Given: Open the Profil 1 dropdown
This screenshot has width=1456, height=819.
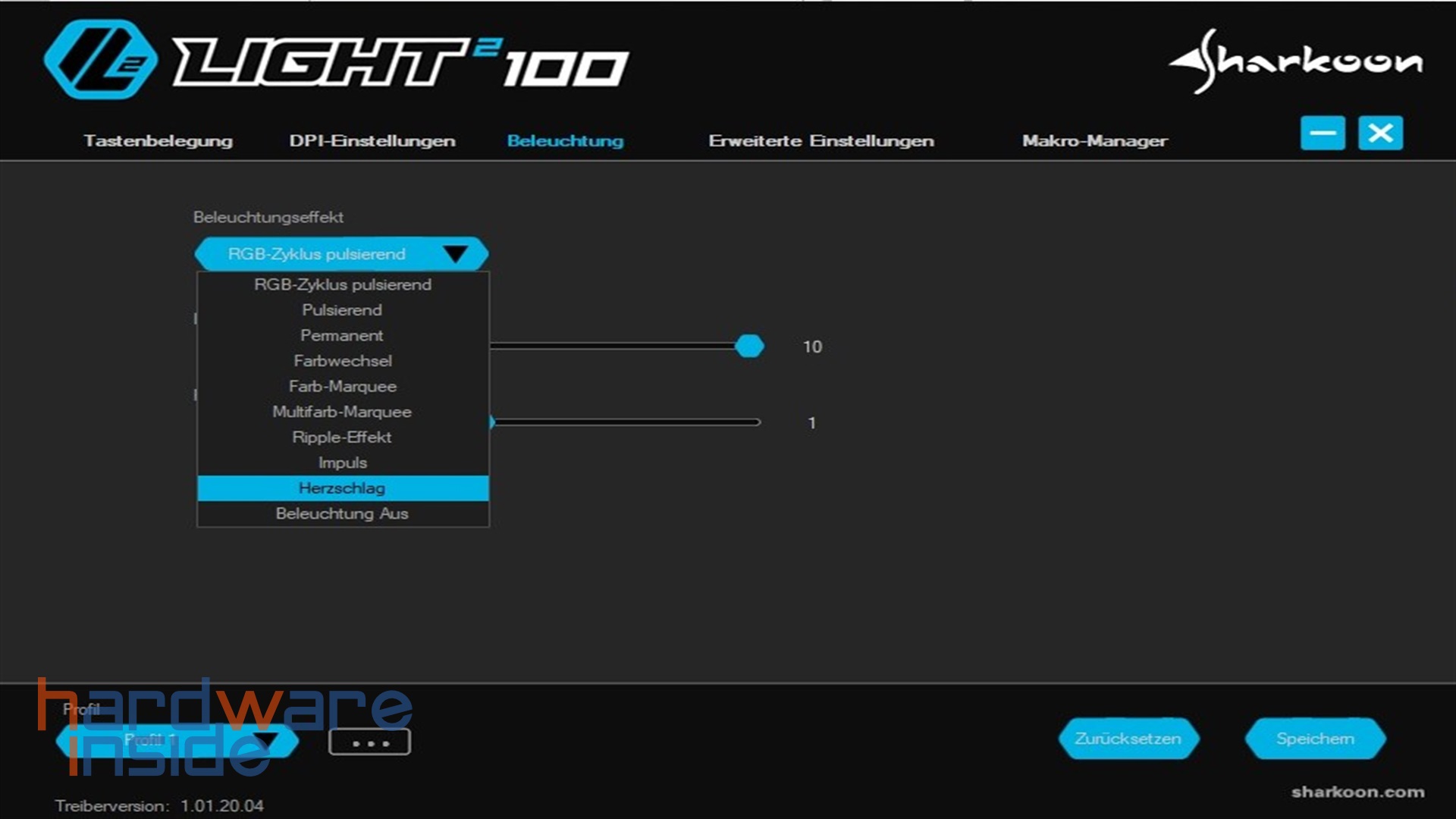Looking at the screenshot, I should [x=177, y=739].
